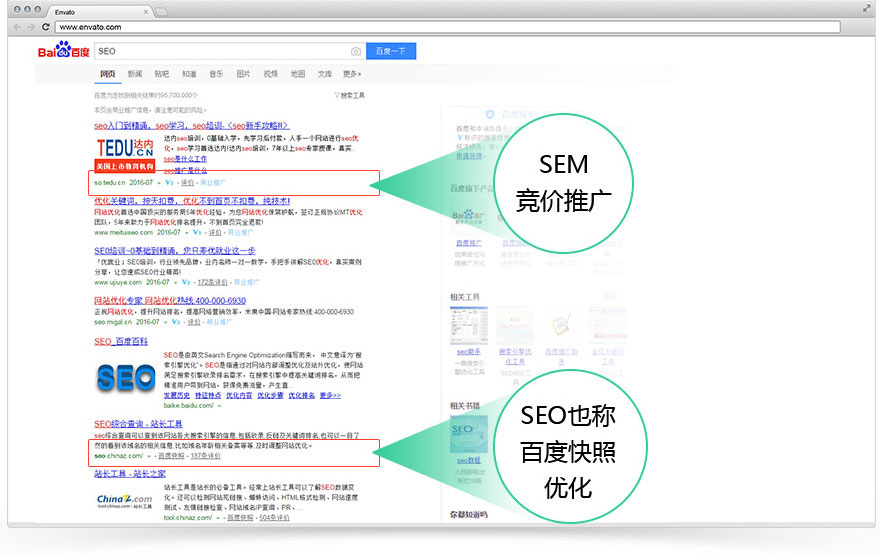The image size is (880, 557).
Task: Click the SEO book cover thumbnail
Action: (469, 434)
